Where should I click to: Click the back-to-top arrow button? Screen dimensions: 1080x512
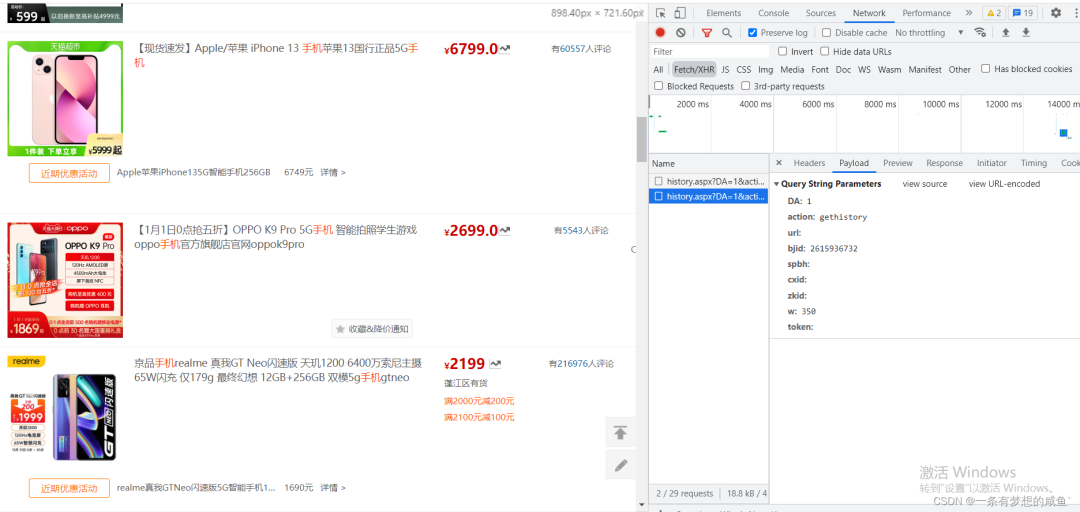point(621,433)
